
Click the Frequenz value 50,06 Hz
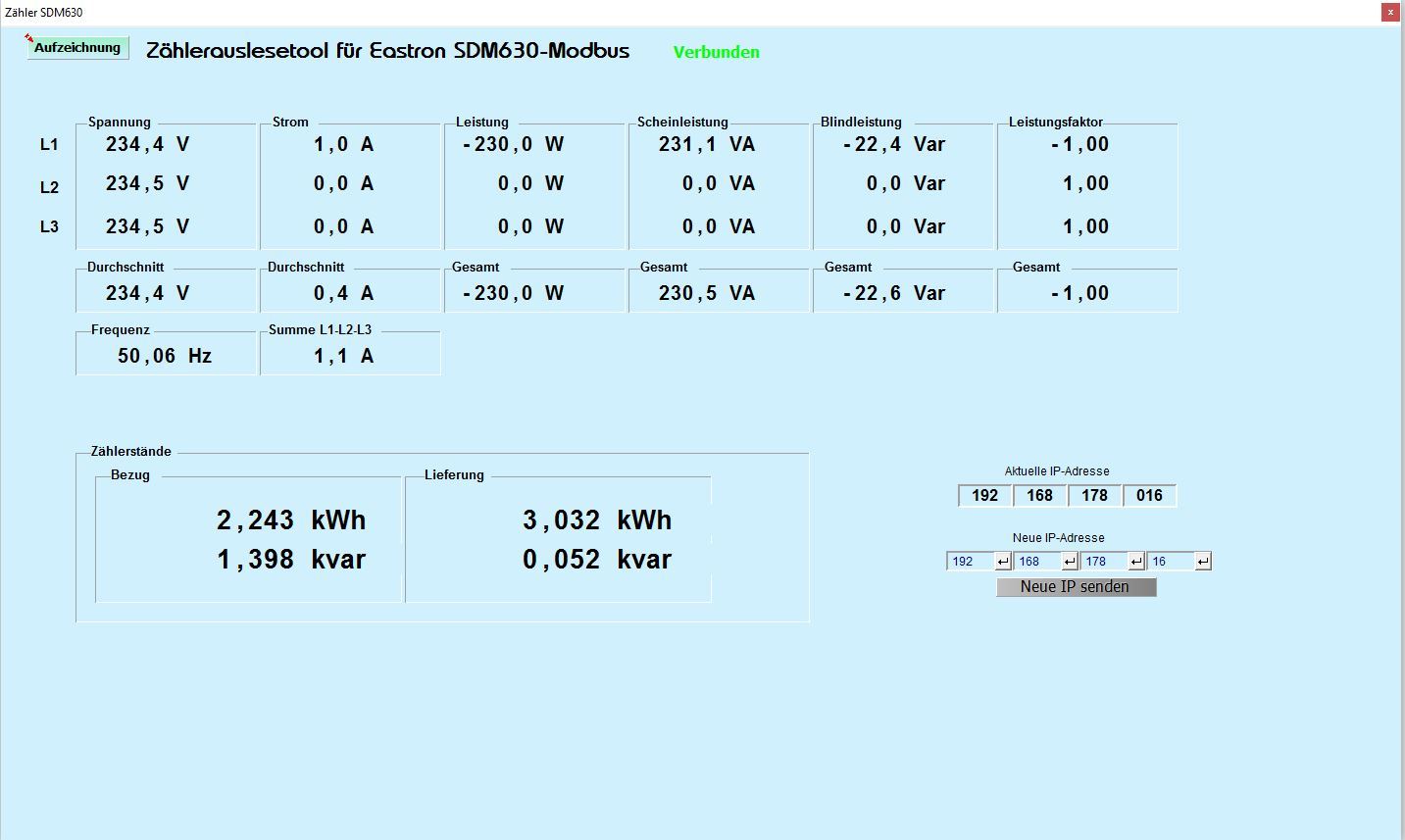point(165,356)
